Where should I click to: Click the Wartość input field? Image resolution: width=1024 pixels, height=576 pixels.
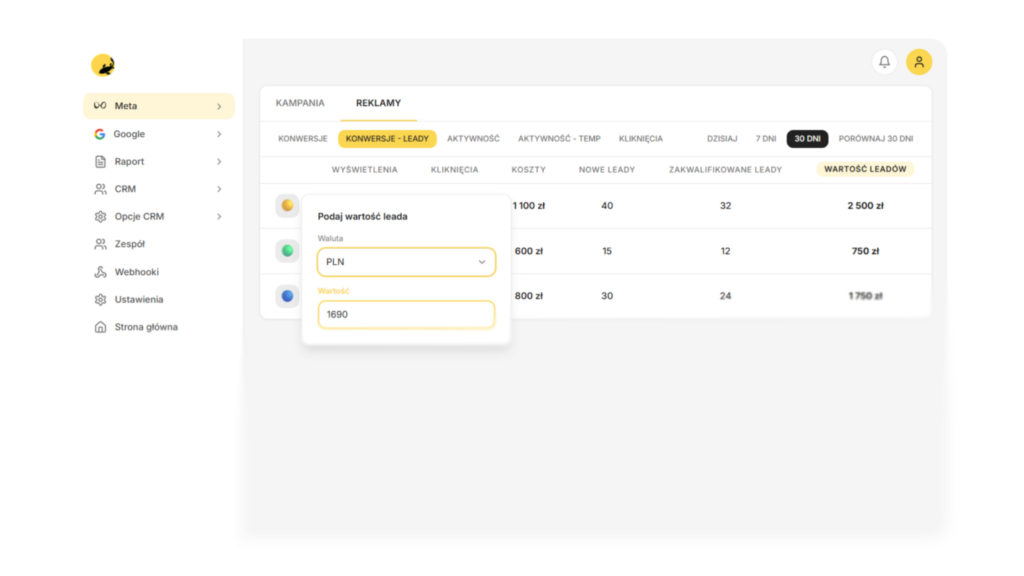[x=406, y=314]
